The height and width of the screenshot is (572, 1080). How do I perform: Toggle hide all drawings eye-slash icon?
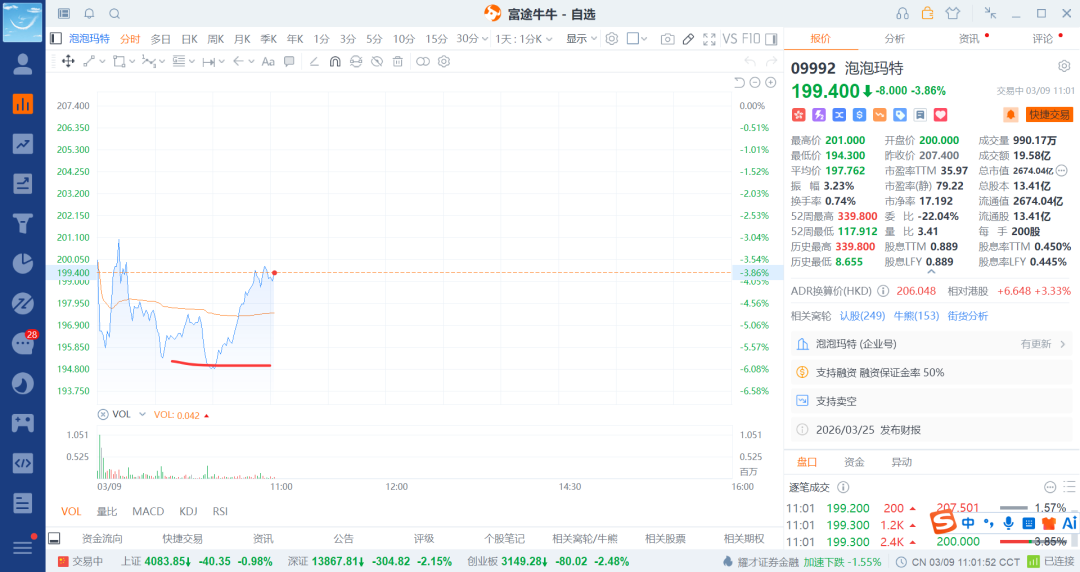377,61
